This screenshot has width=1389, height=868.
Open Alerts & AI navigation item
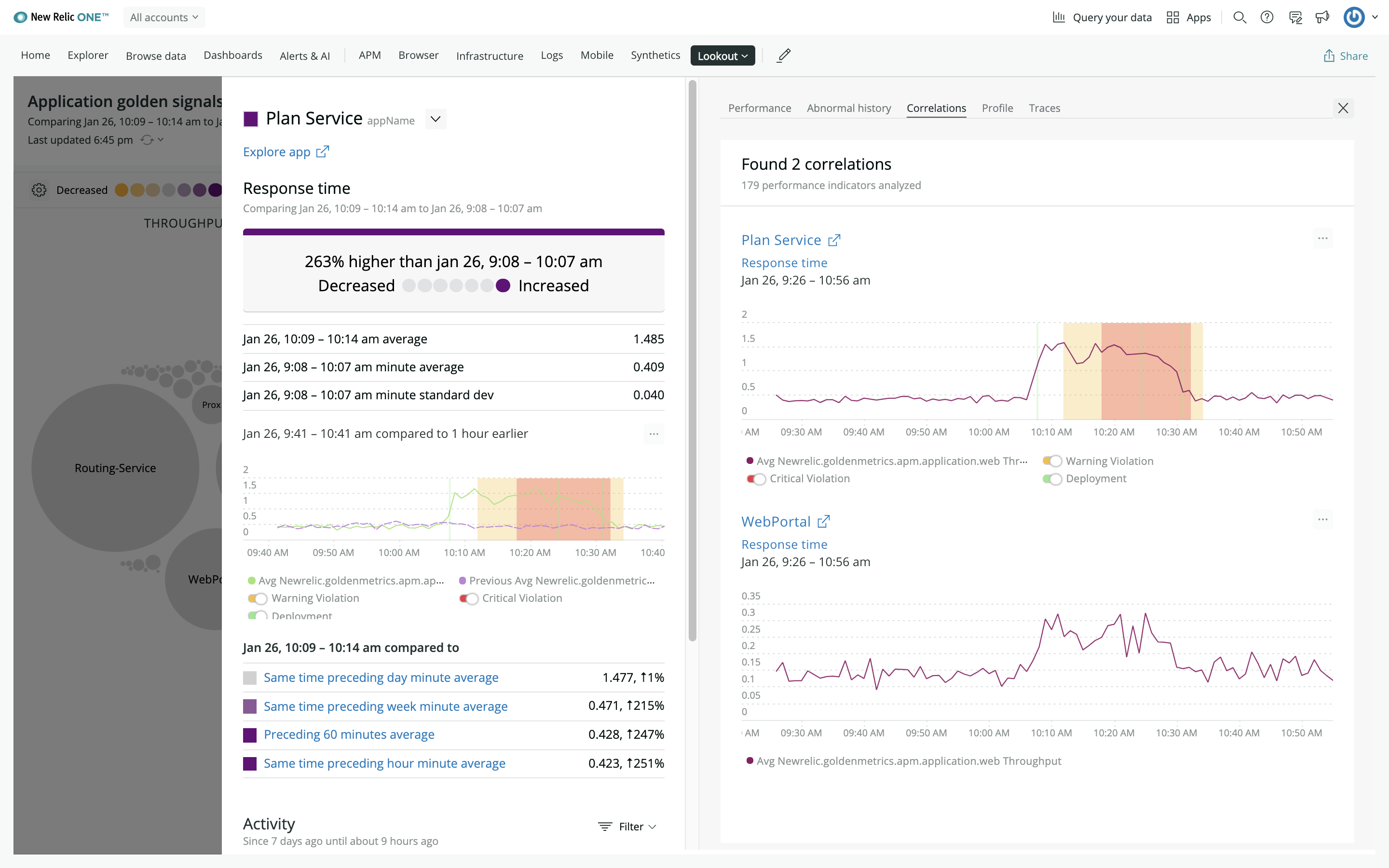305,55
